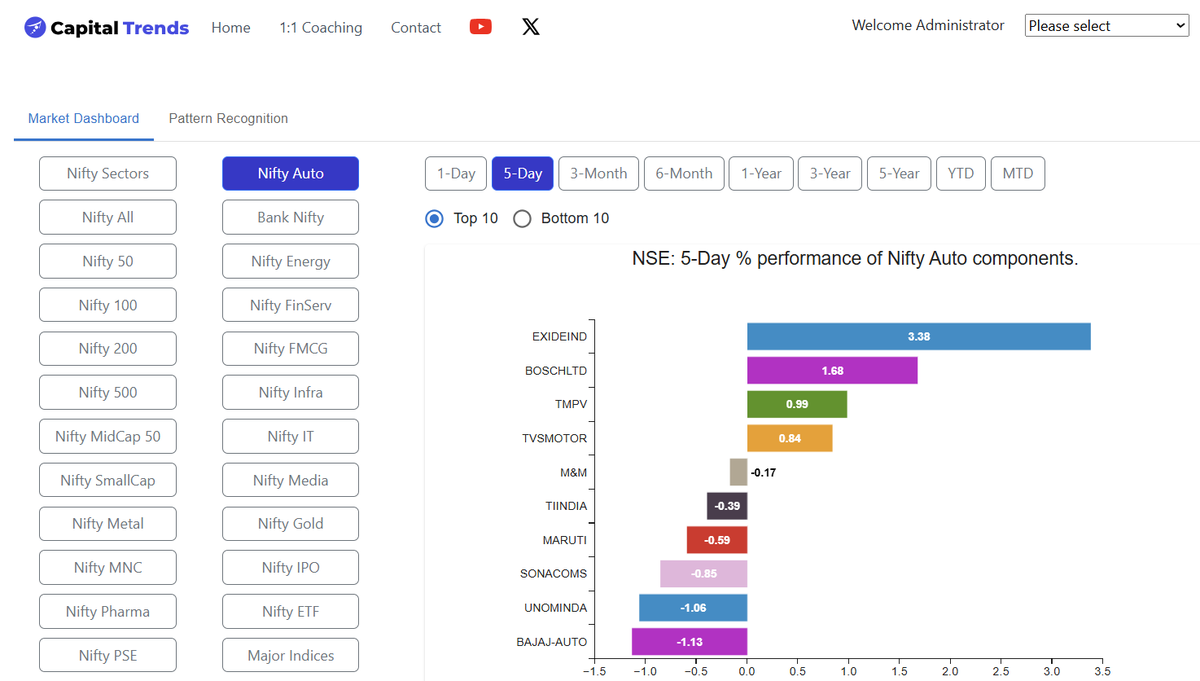Click the EXIDEIND bar showing 3.38

919,336
